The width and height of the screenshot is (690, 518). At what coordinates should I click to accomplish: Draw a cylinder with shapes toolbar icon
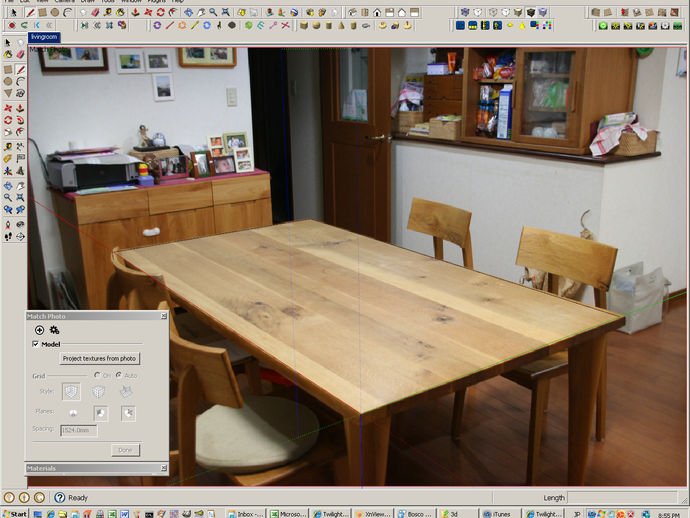[x=329, y=26]
